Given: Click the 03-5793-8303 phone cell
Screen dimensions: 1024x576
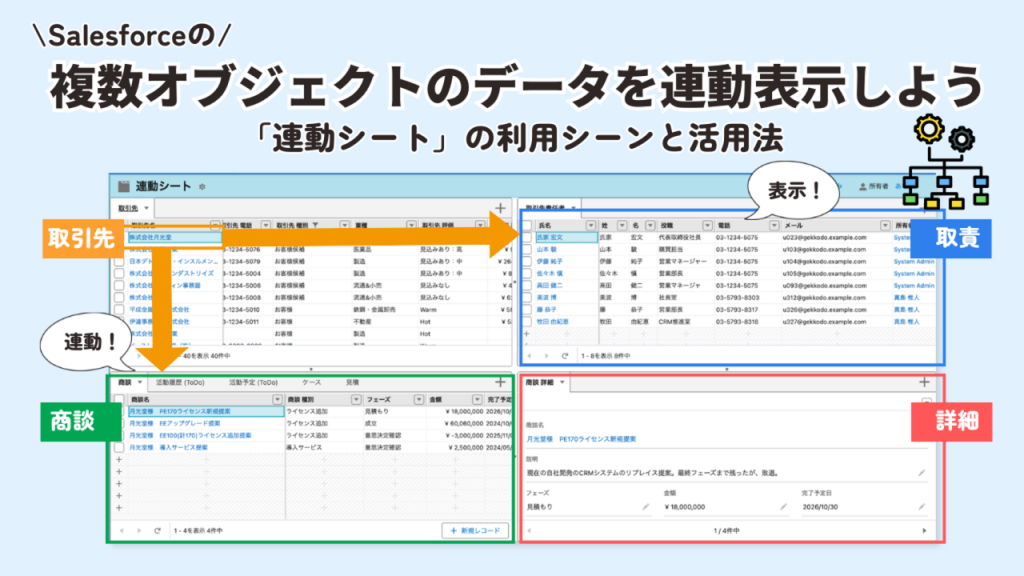Looking at the screenshot, I should click(x=737, y=298).
